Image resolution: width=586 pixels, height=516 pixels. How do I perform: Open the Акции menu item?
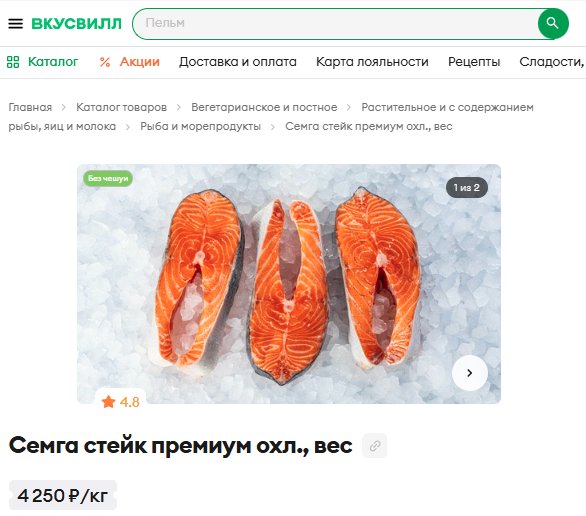(x=140, y=62)
